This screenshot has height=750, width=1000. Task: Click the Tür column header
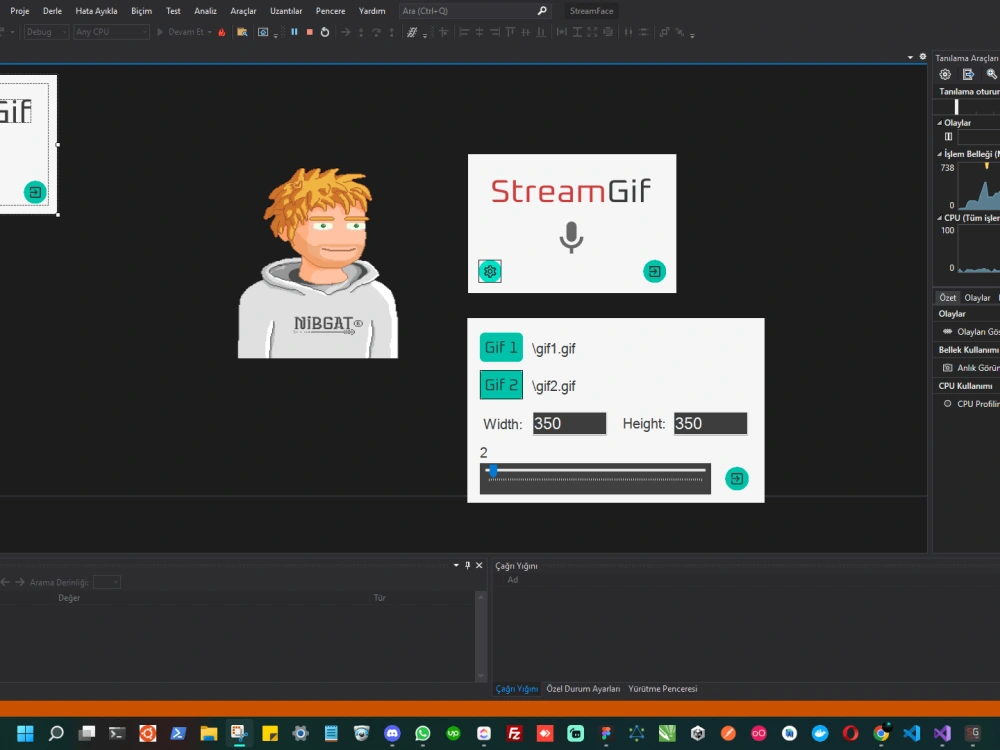pos(379,598)
